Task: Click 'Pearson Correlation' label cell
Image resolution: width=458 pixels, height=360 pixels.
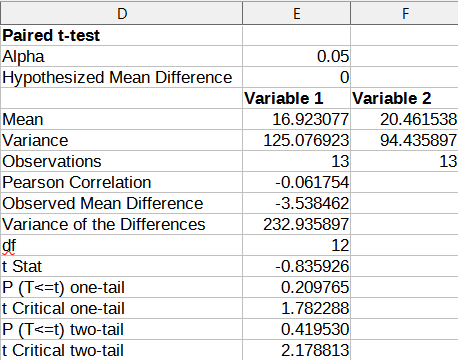Action: pyautogui.click(x=122, y=182)
